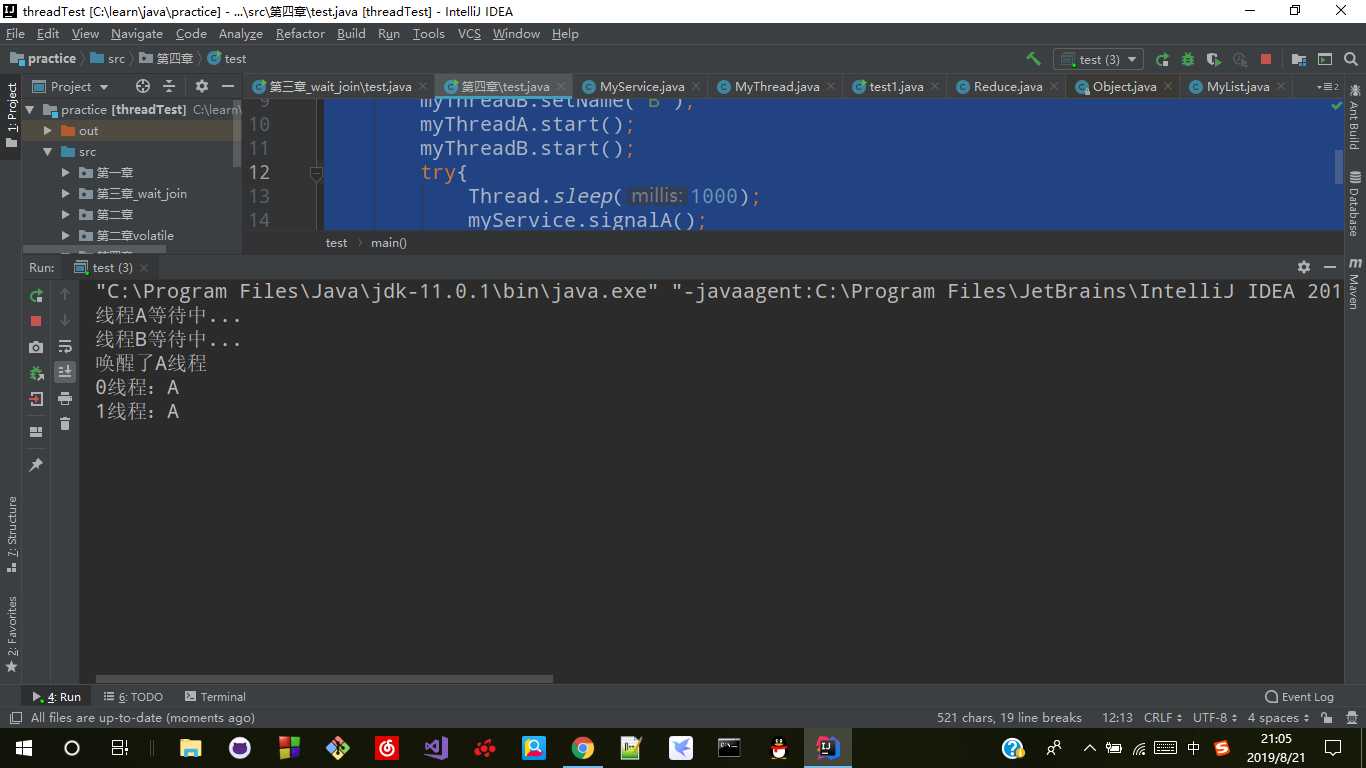Open the VCS menu
The image size is (1366, 768).
pyautogui.click(x=469, y=33)
